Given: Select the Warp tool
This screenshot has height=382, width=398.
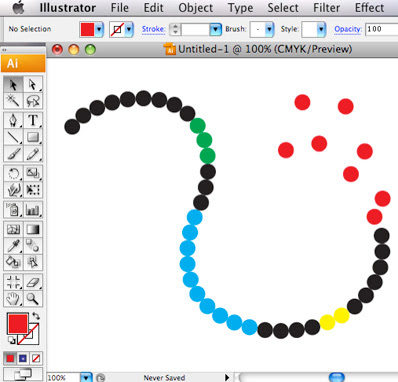Looking at the screenshot, I should (x=13, y=190).
